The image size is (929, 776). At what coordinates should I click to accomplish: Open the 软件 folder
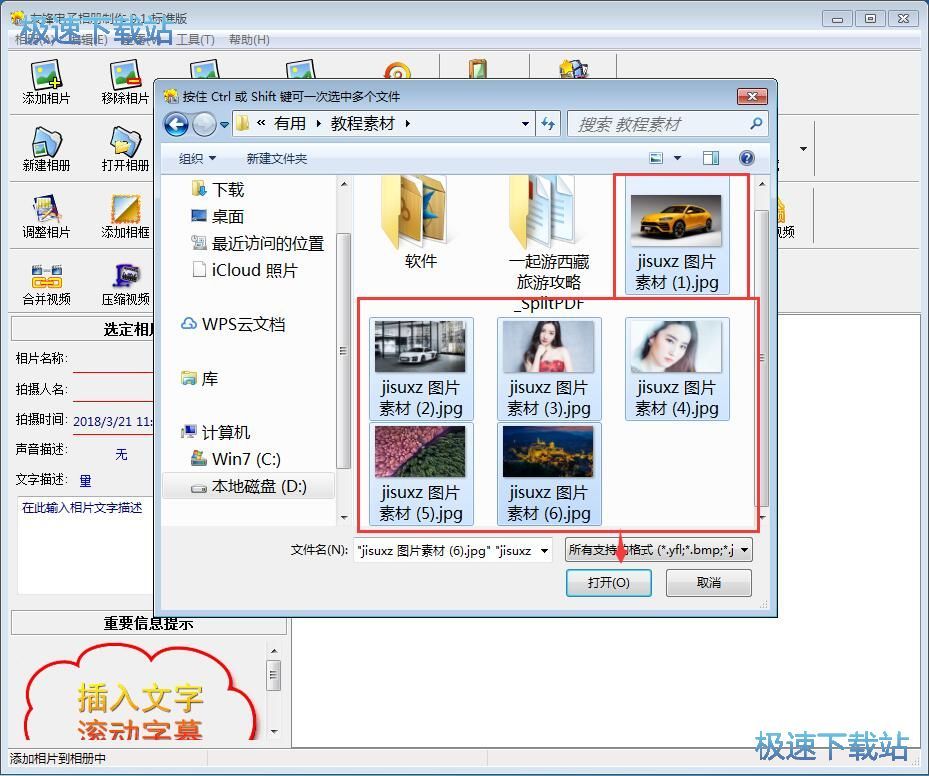[421, 223]
